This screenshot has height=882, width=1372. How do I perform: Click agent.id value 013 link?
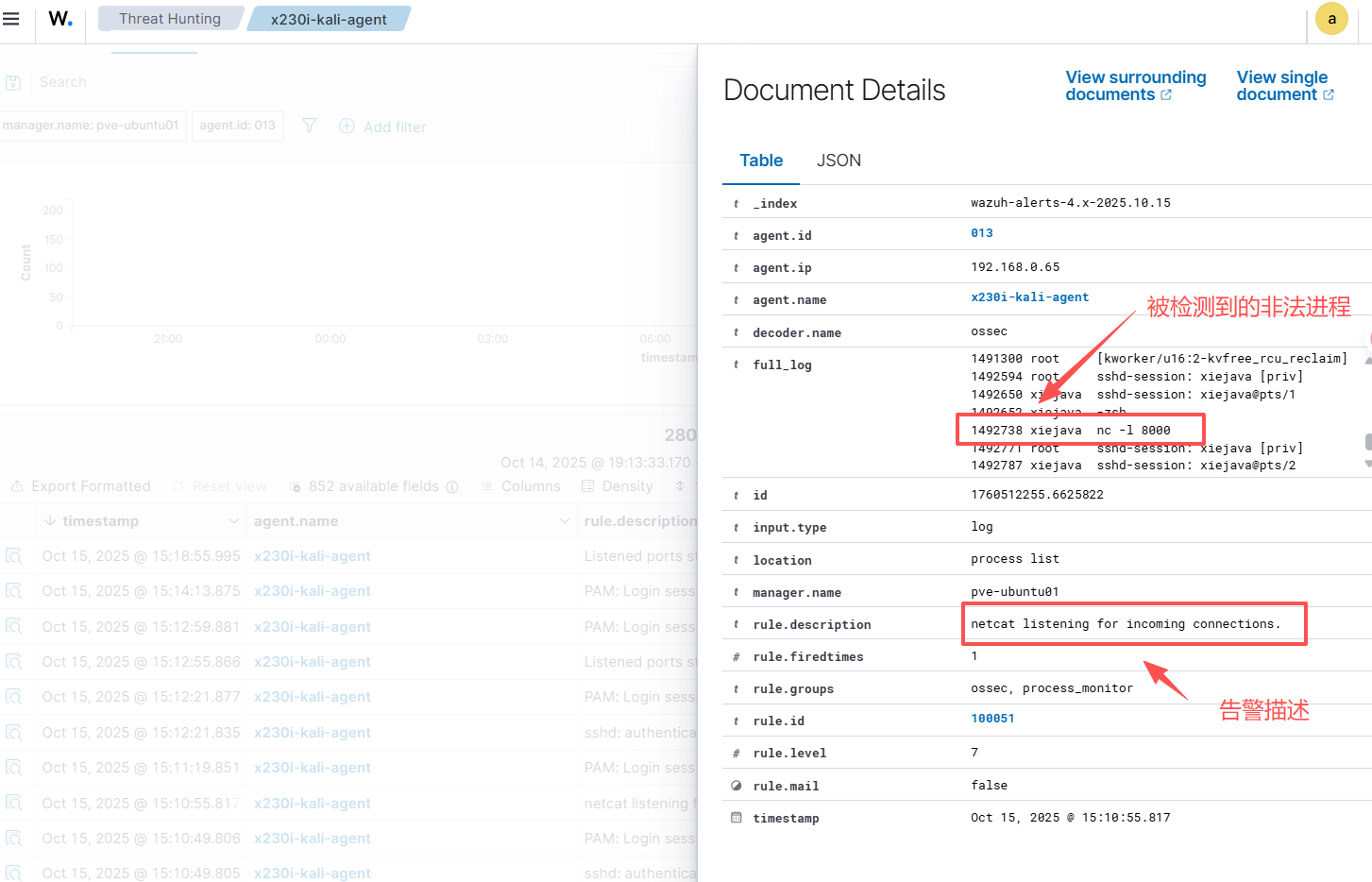(x=982, y=233)
